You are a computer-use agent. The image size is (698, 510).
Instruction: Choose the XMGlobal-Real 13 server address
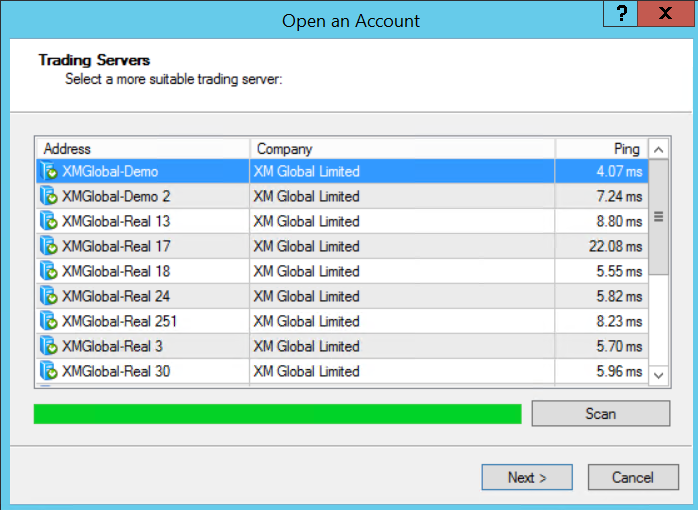[116, 221]
